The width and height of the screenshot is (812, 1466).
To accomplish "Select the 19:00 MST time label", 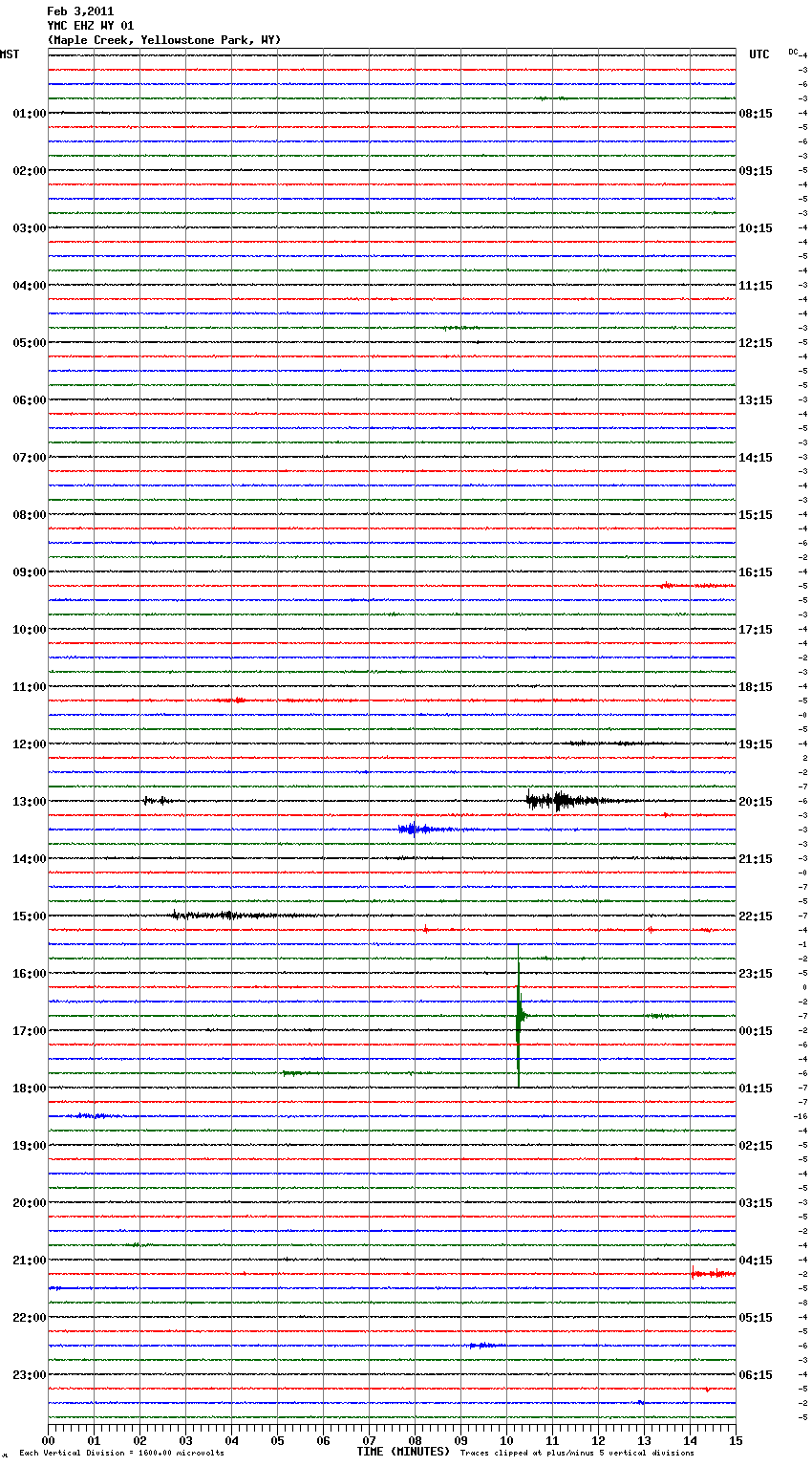I will [30, 1146].
